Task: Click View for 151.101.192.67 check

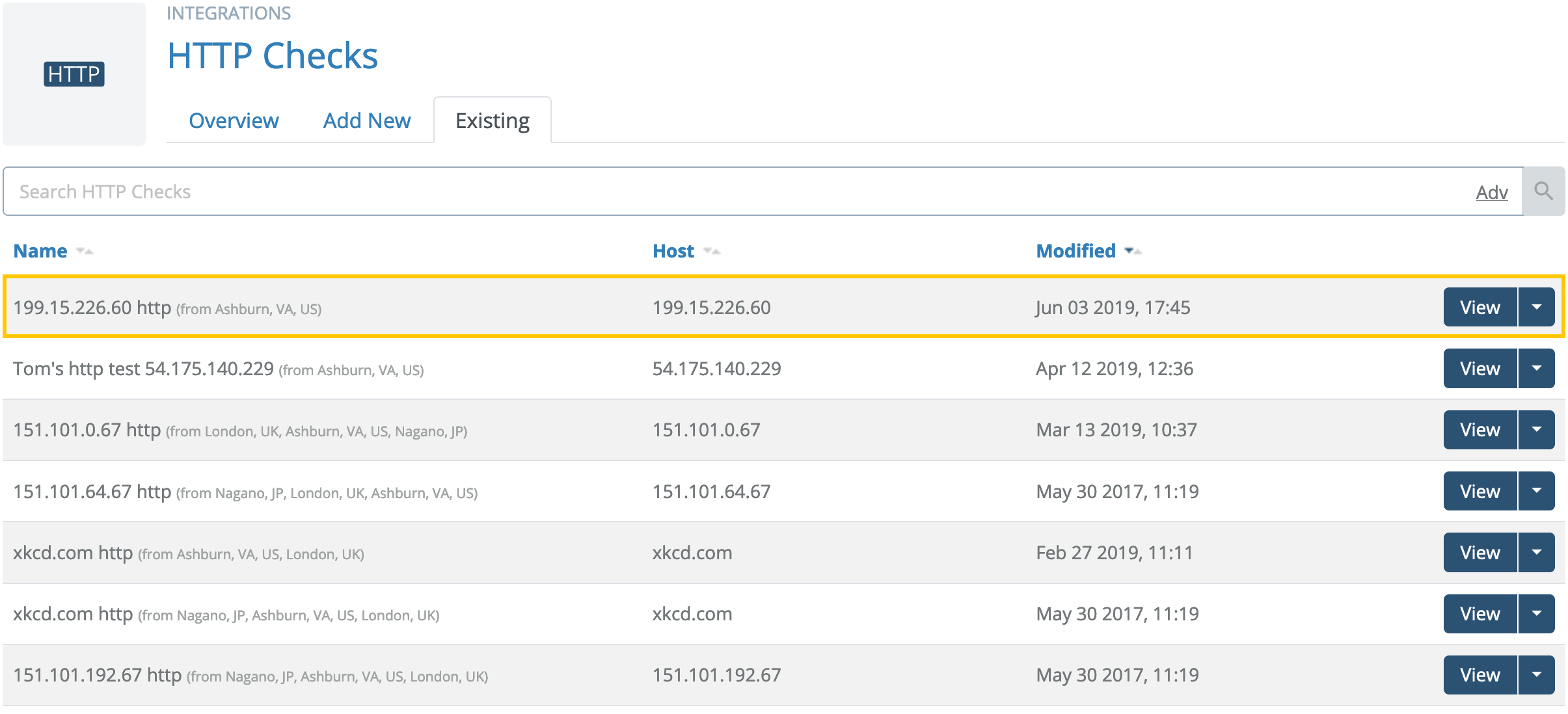Action: click(x=1480, y=674)
